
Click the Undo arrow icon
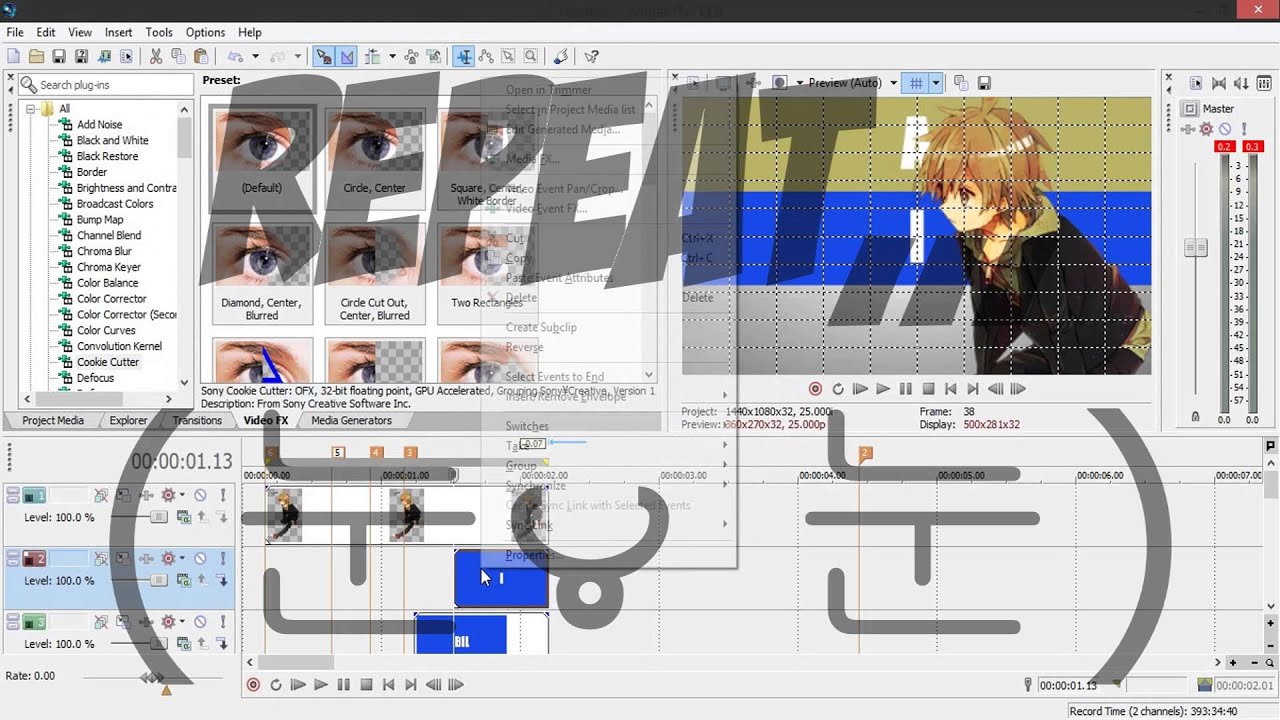tap(235, 57)
